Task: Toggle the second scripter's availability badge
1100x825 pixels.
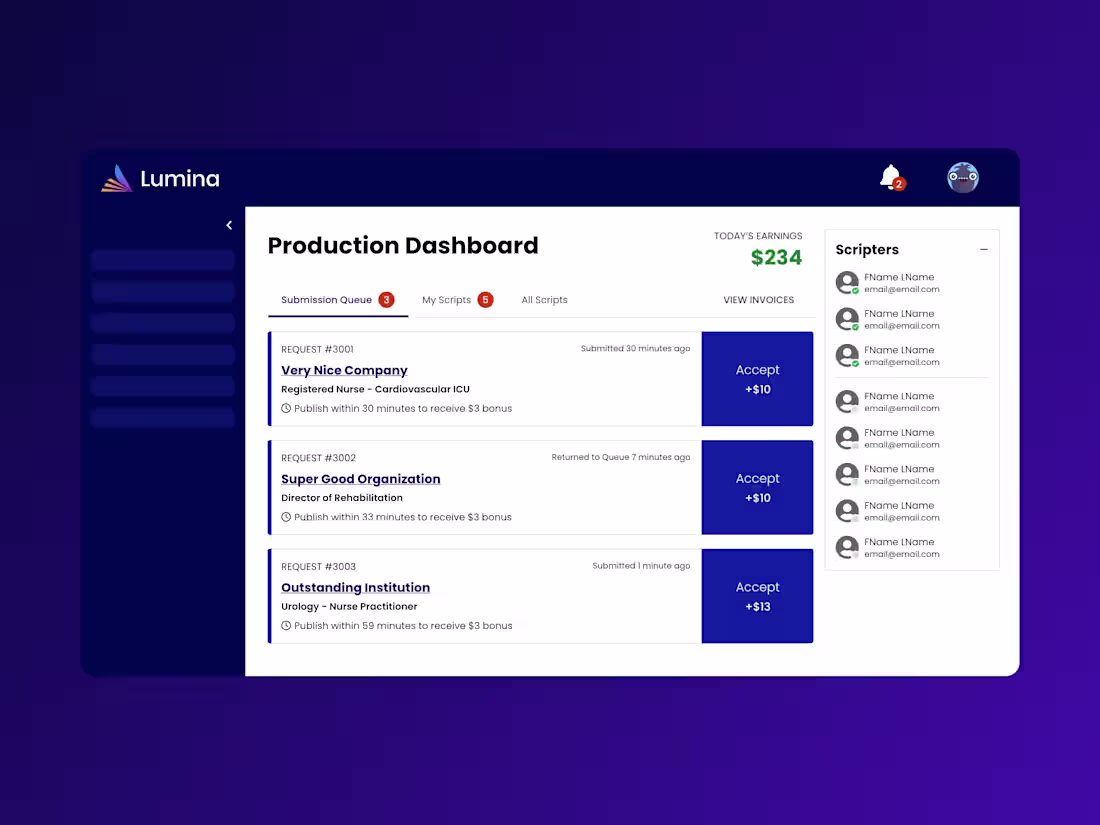Action: [x=855, y=325]
